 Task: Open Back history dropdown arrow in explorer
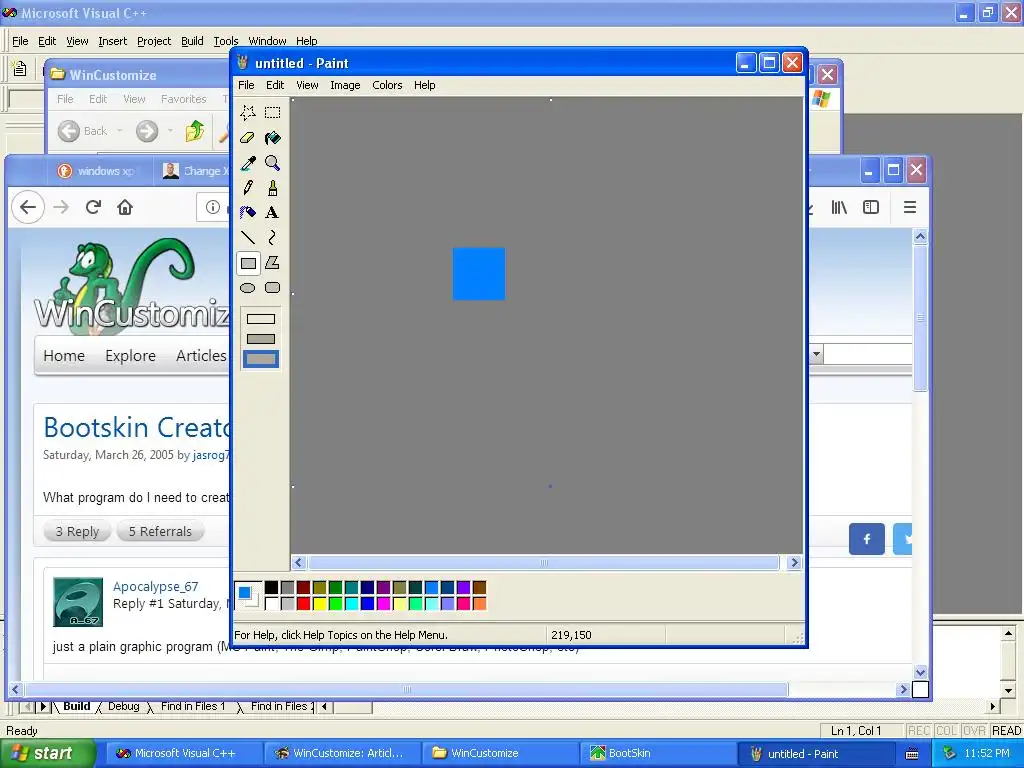coord(120,131)
